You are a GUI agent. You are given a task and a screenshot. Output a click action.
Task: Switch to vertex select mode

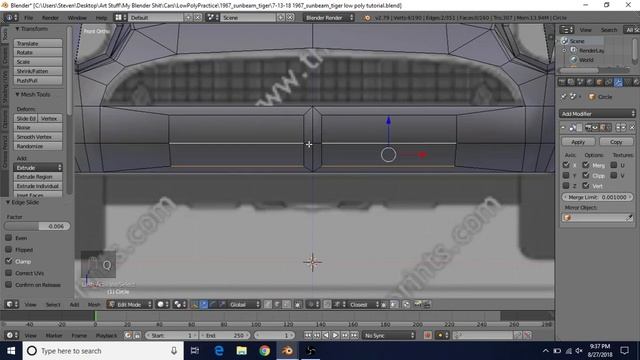click(268, 304)
